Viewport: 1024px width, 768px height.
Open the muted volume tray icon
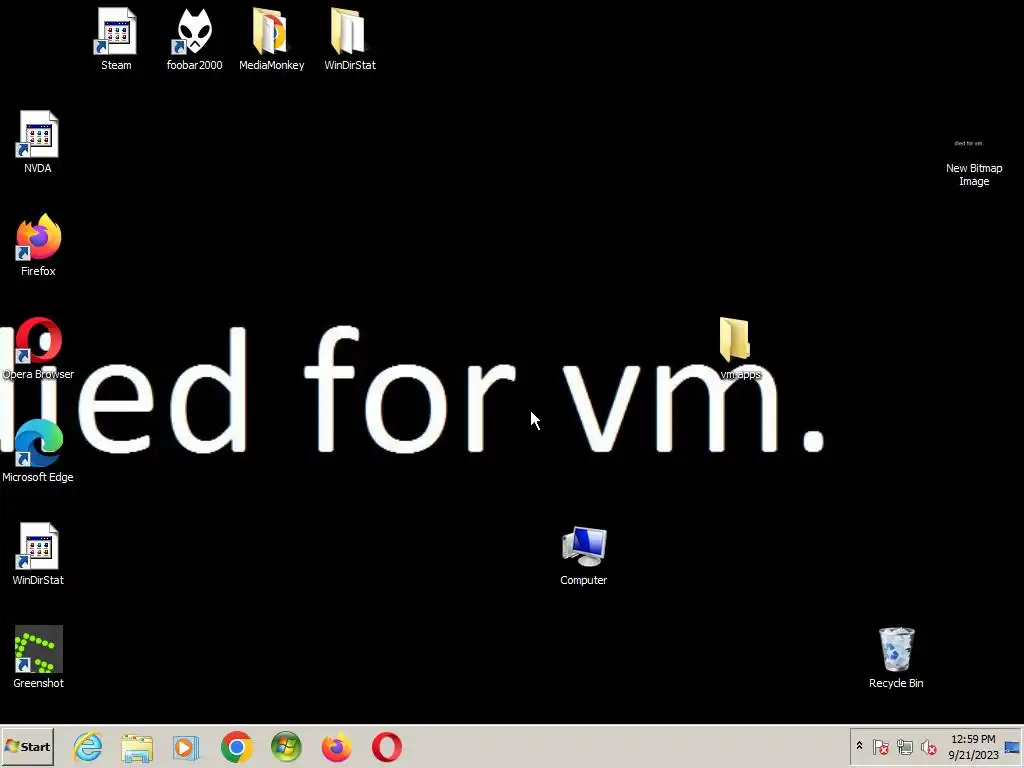(x=928, y=746)
